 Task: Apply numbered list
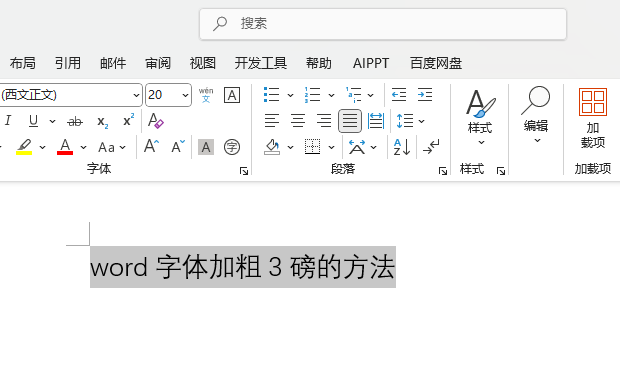point(312,95)
